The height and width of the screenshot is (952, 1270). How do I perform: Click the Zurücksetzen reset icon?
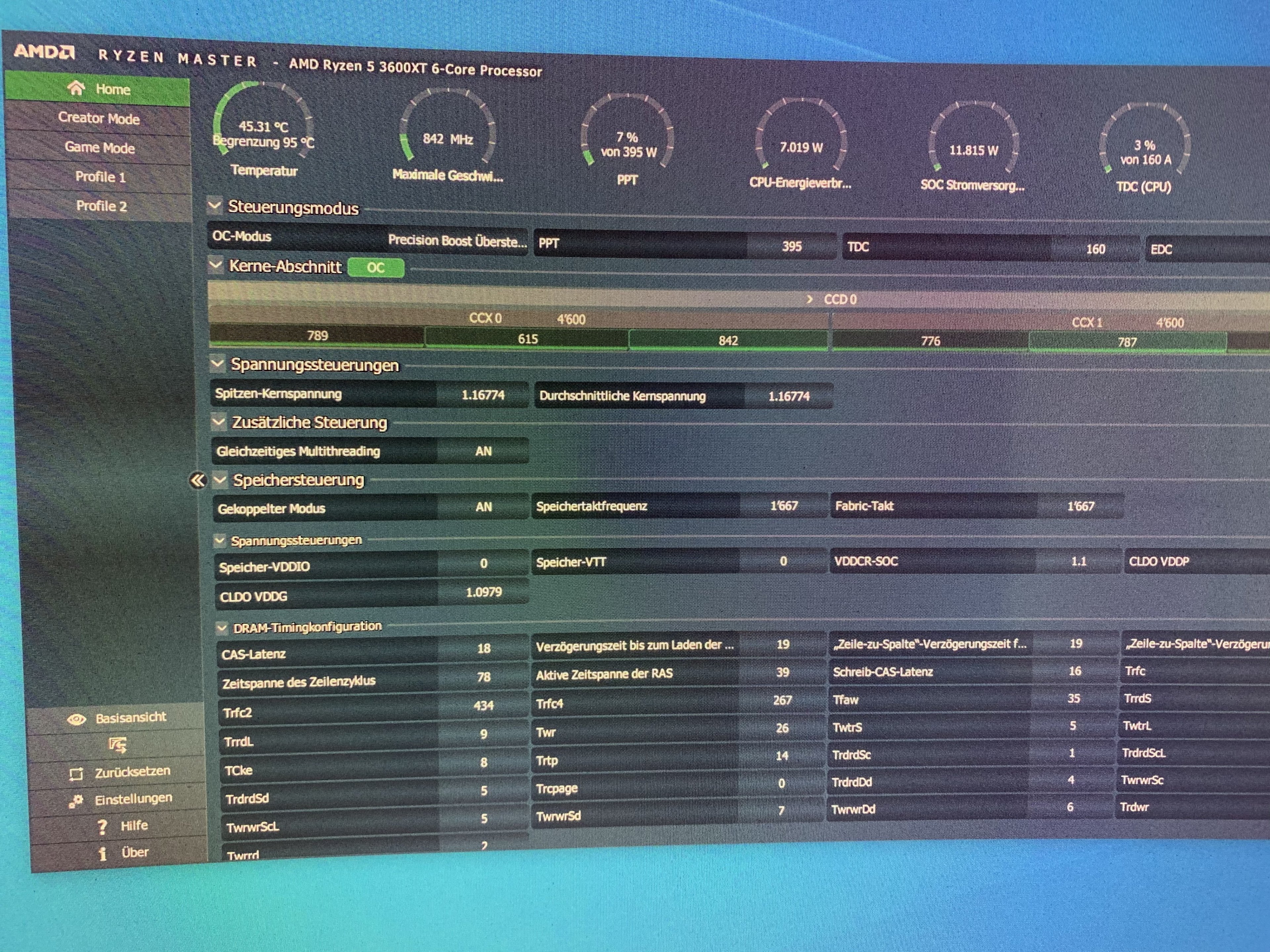click(x=76, y=774)
